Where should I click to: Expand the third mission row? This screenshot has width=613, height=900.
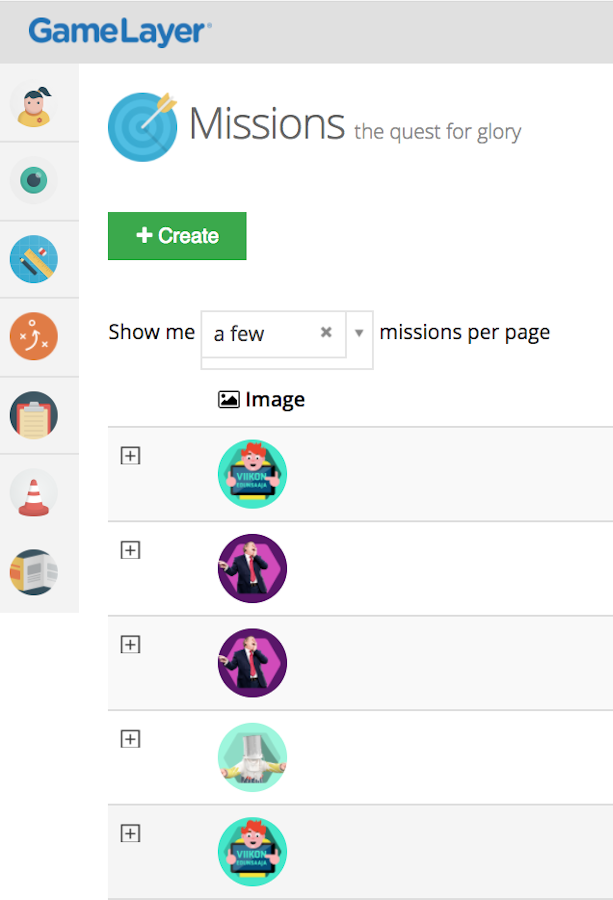coord(130,645)
